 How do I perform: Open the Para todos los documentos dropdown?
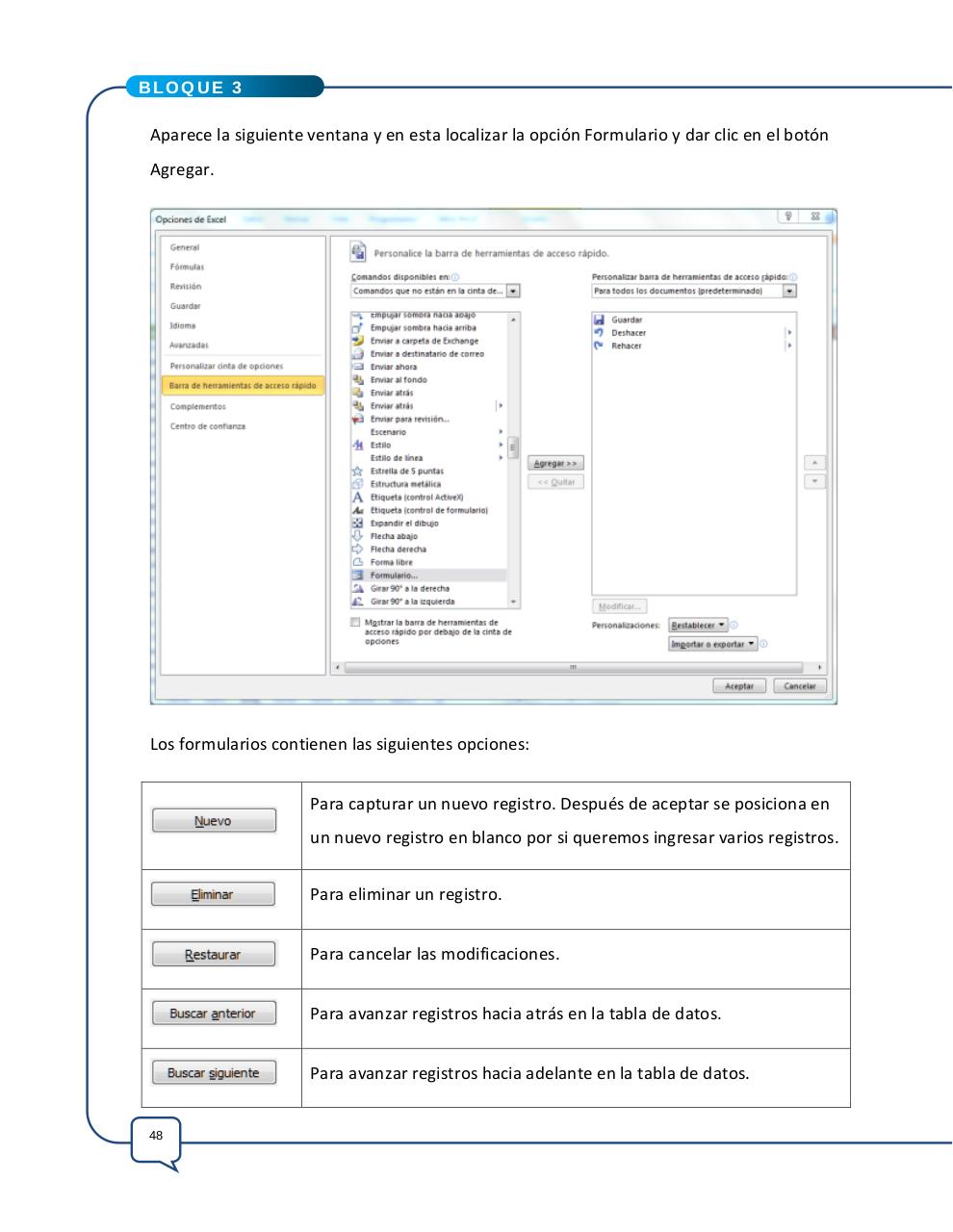[x=789, y=291]
